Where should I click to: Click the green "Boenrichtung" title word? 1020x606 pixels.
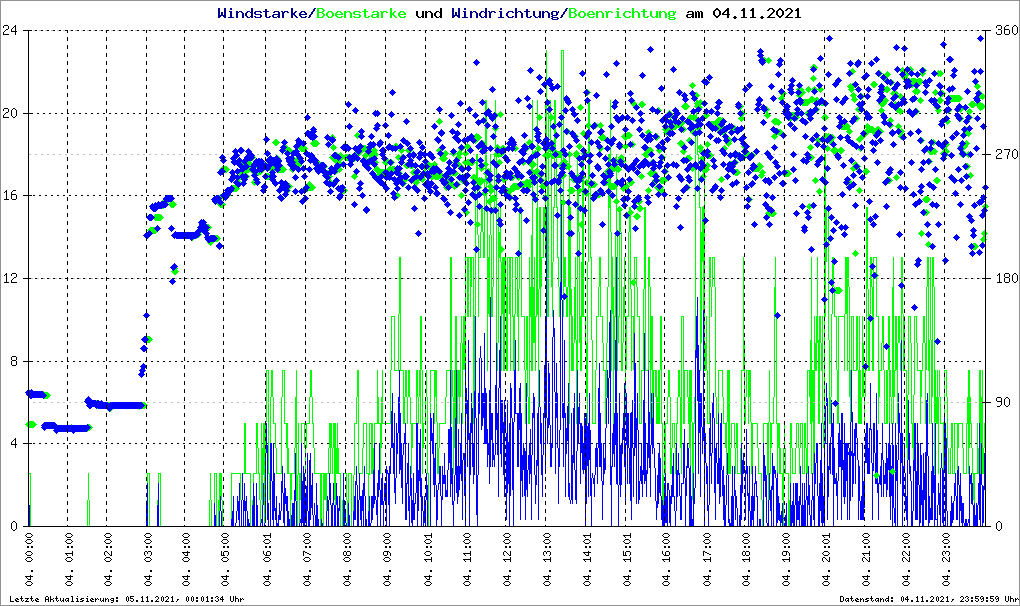[623, 14]
